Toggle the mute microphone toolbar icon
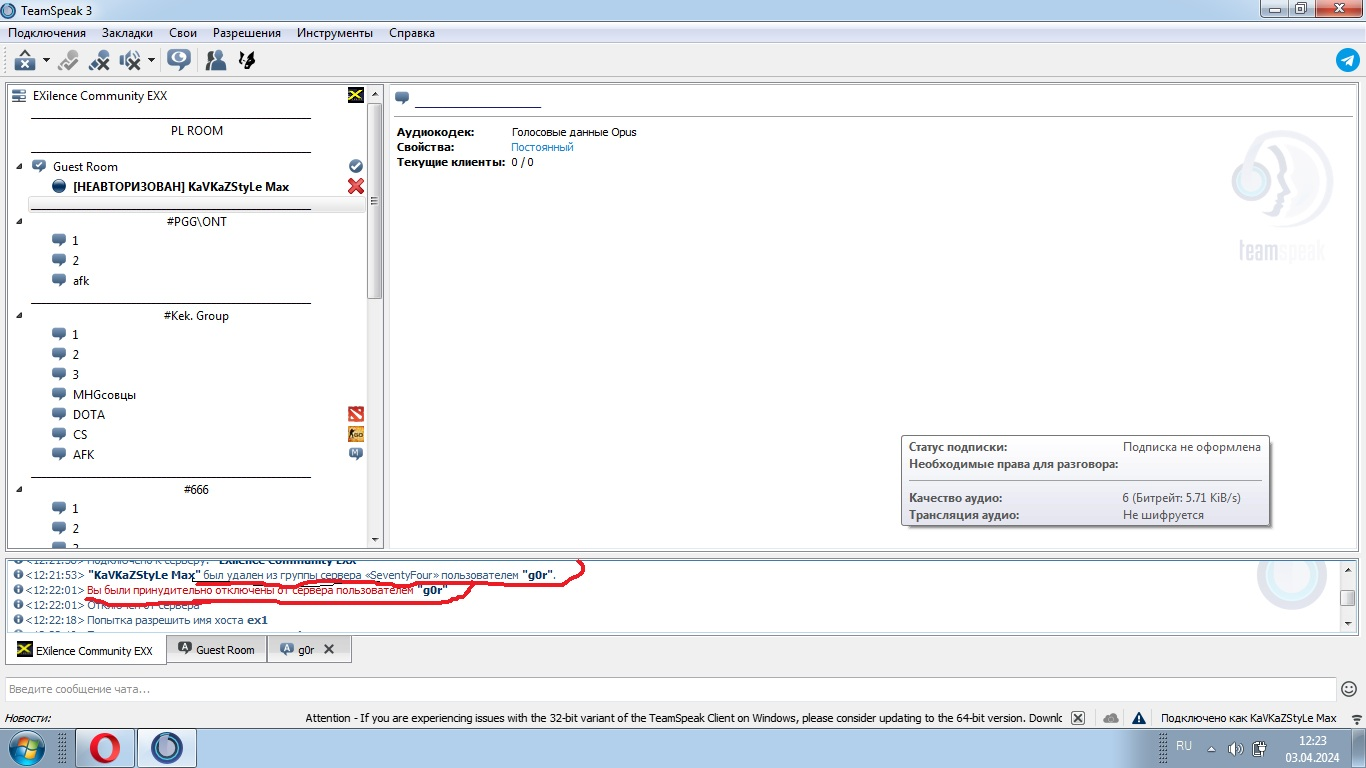 [99, 61]
